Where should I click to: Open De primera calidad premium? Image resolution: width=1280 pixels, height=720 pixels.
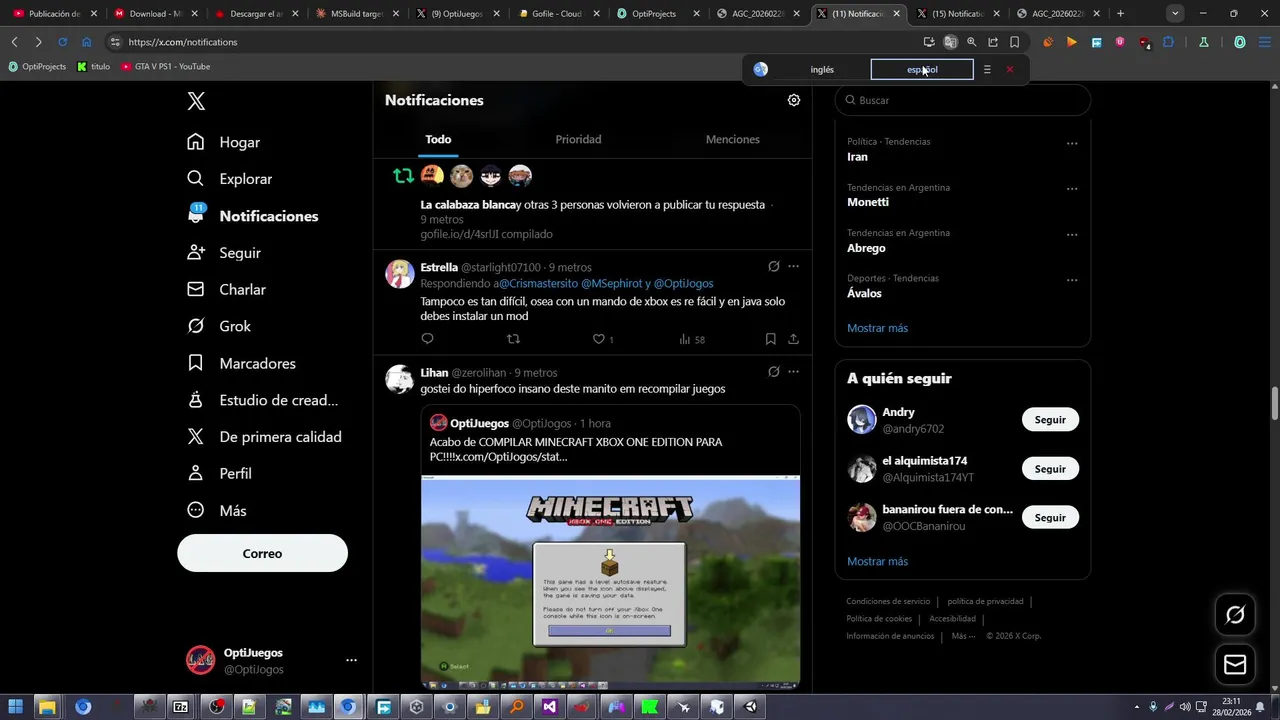(x=265, y=436)
